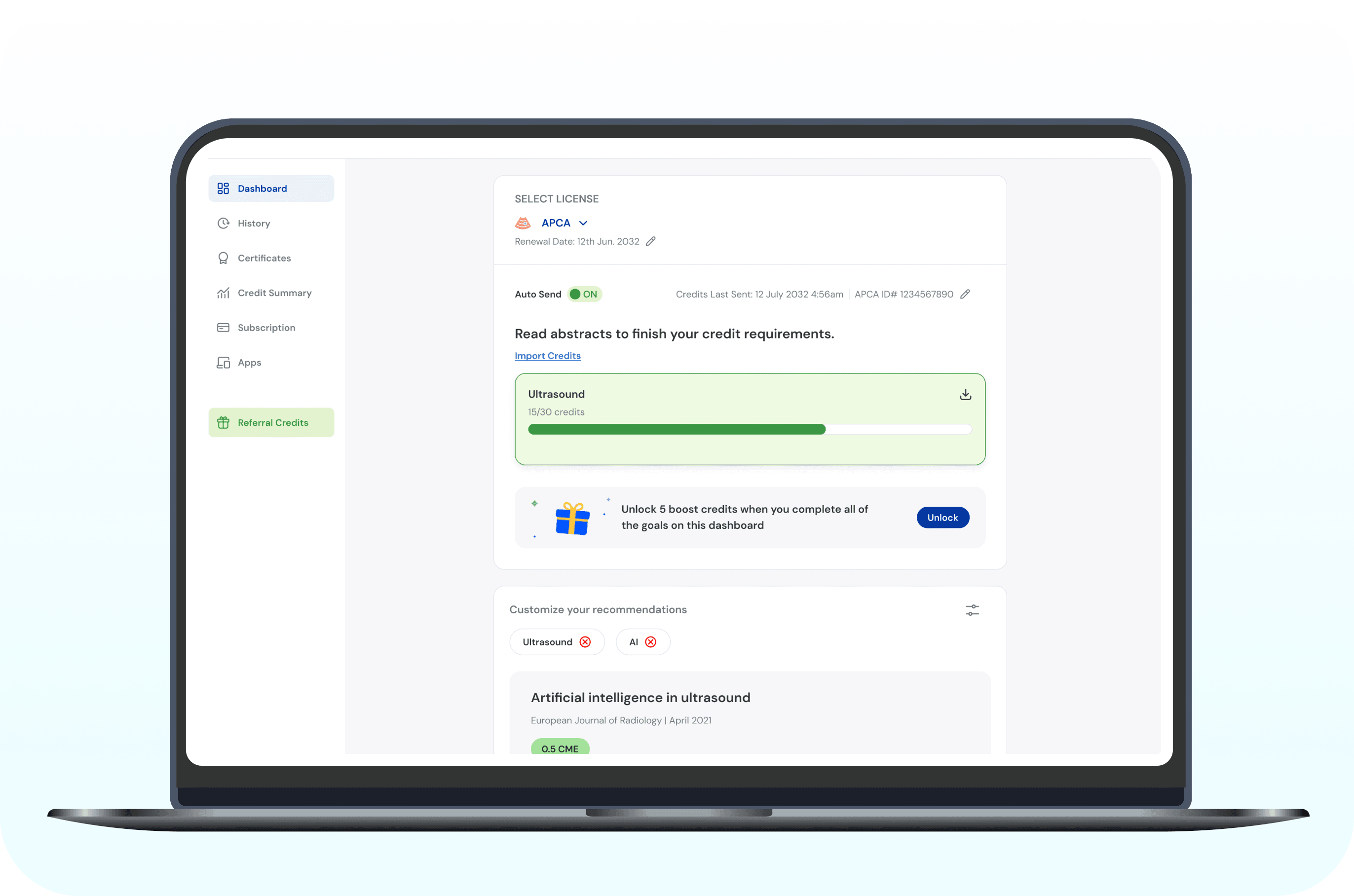The image size is (1354, 896).
Task: Click the Import Credits link
Action: (547, 356)
